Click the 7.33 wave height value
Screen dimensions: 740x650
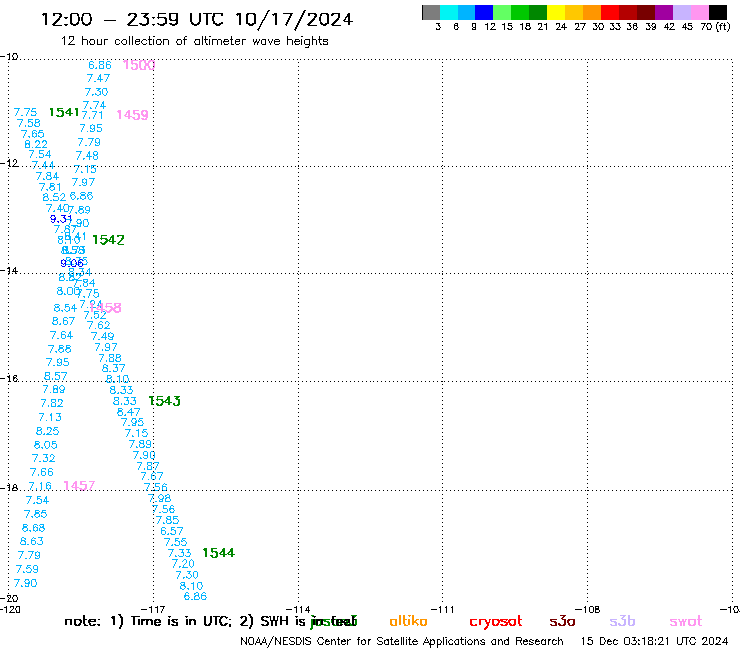(179, 553)
